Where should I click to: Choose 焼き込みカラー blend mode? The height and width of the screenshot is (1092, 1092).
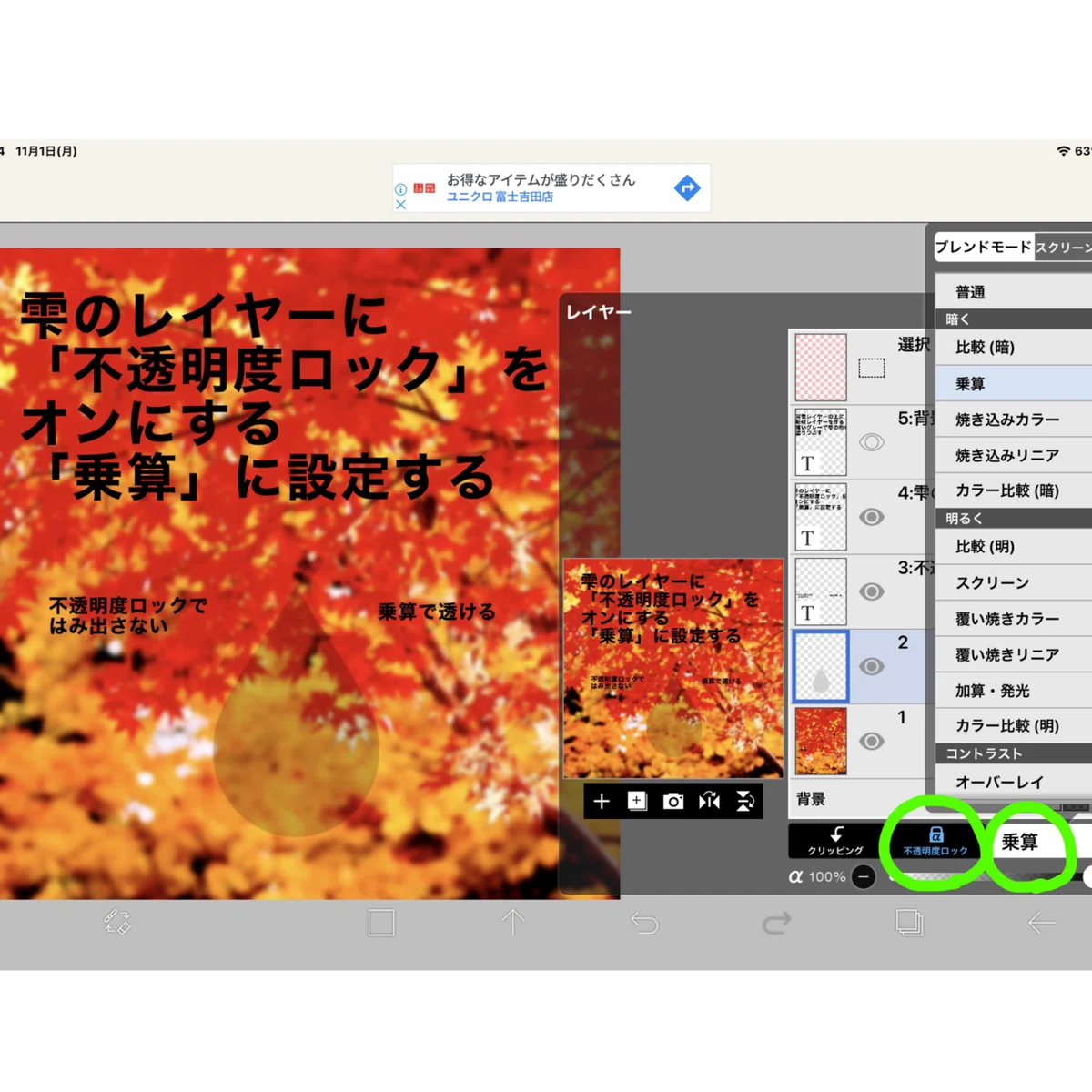click(x=1014, y=420)
